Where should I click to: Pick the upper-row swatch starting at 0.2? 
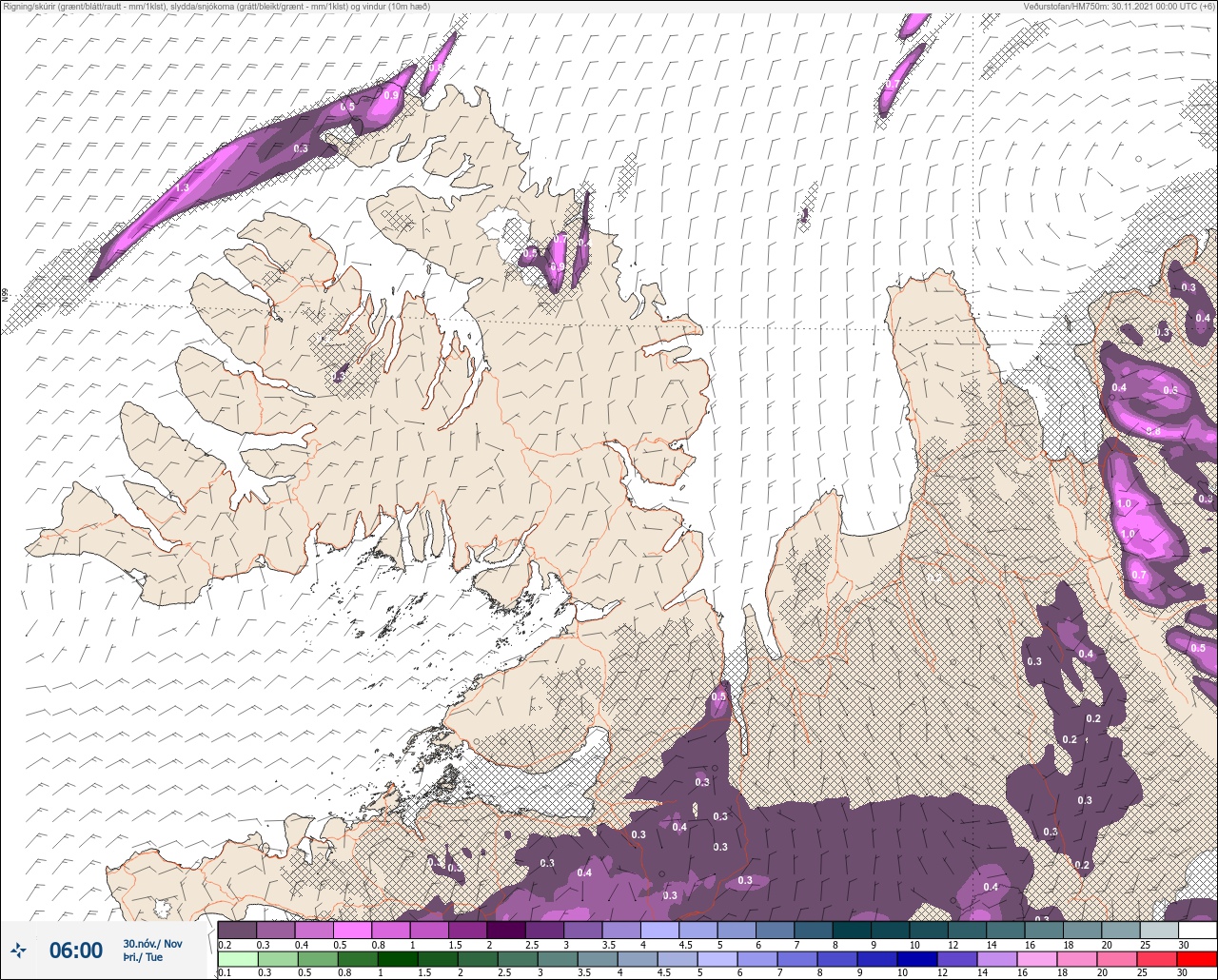(x=237, y=930)
